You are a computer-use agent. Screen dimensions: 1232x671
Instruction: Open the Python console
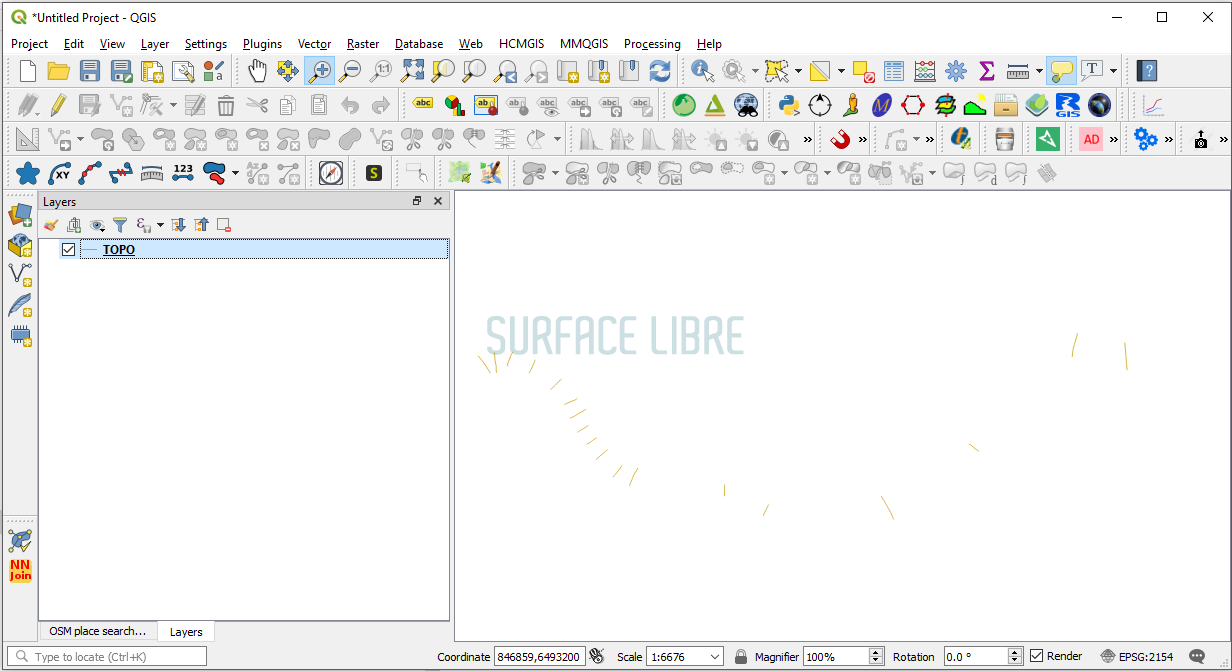click(x=788, y=105)
